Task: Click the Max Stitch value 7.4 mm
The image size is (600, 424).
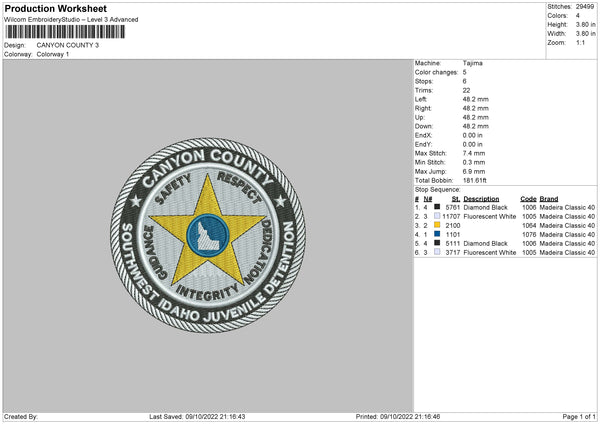Action: click(474, 153)
